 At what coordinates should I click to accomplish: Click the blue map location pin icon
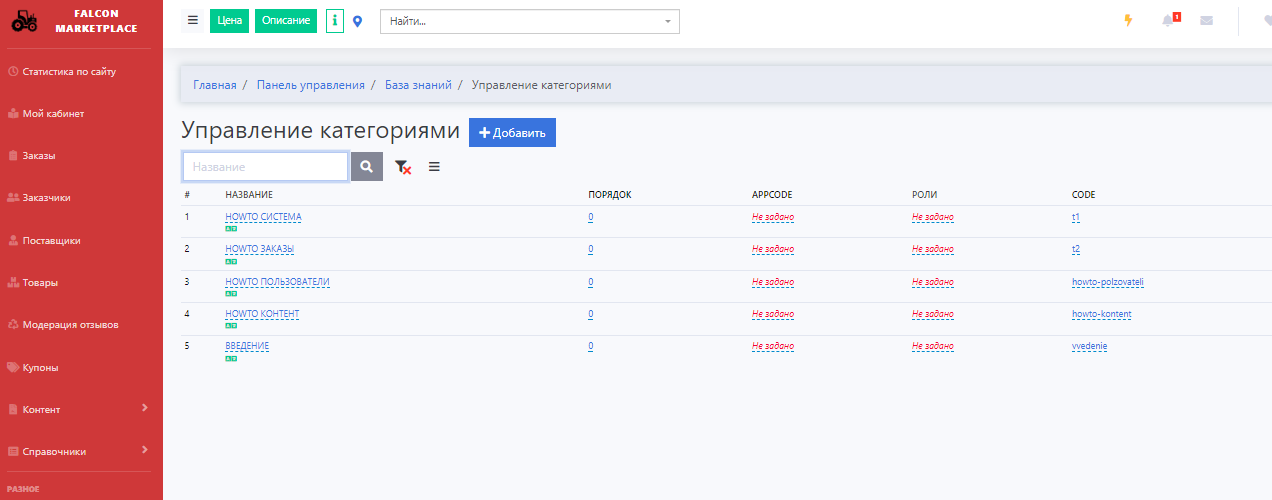pos(358,21)
